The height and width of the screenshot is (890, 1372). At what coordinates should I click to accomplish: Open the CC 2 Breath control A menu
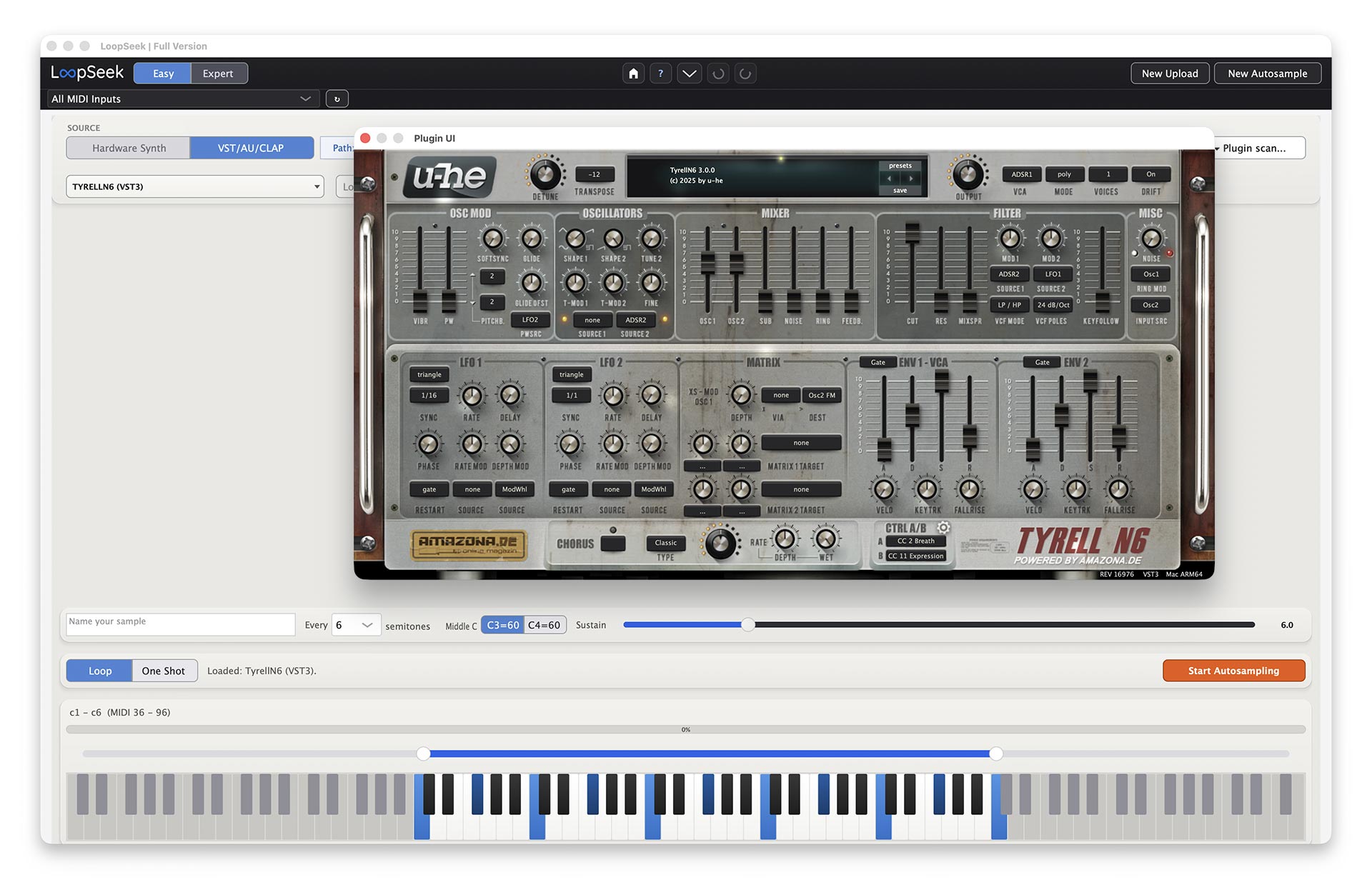point(915,541)
